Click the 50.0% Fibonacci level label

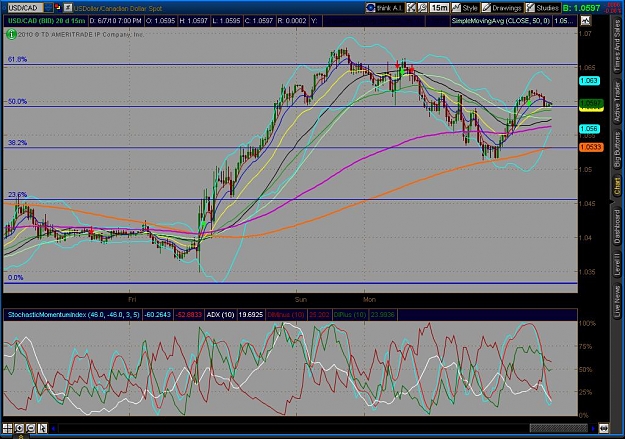18,102
